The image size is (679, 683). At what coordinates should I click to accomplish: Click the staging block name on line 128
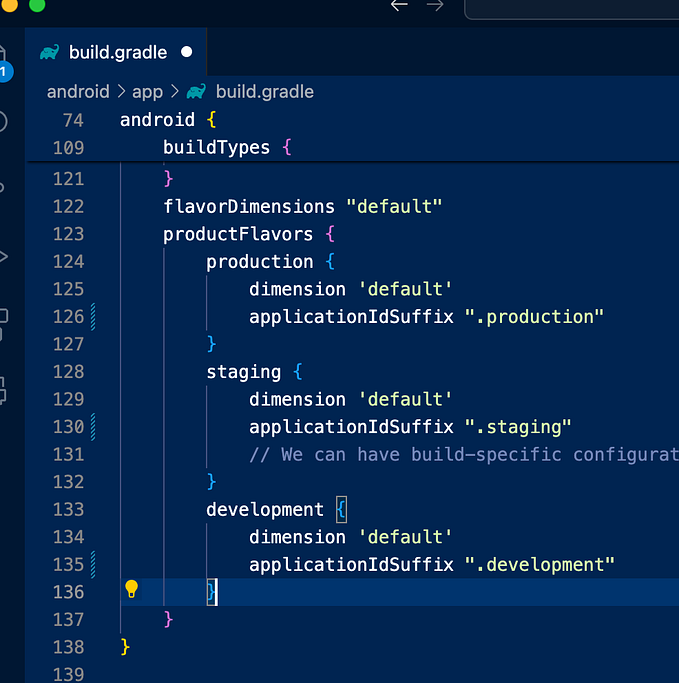point(243,372)
